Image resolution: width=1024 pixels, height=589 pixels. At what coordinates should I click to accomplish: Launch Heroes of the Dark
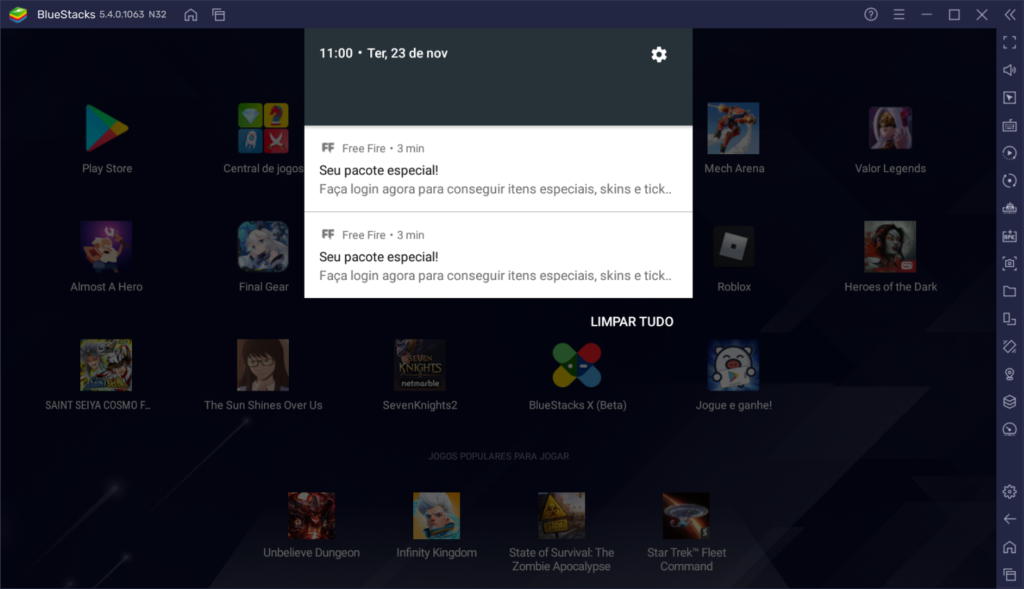pos(890,247)
